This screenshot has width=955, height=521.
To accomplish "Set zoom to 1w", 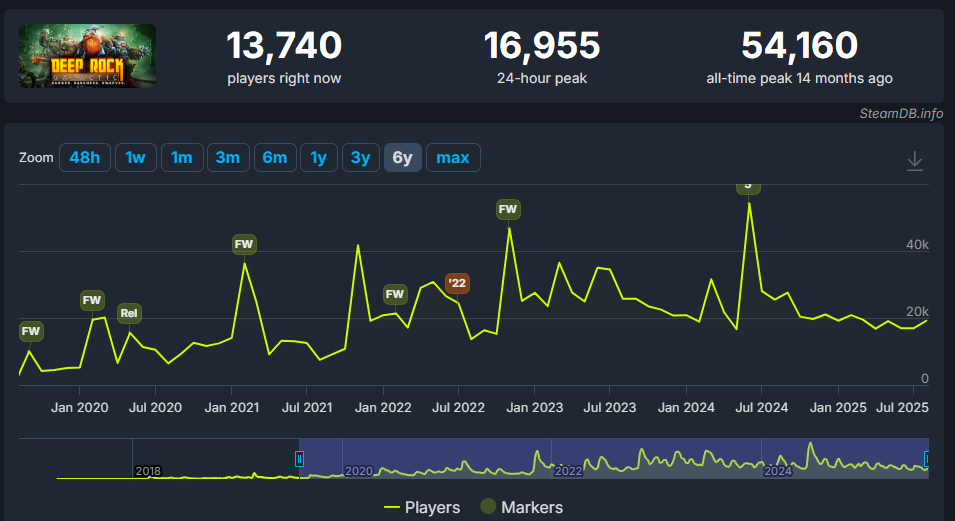I will tap(135, 158).
